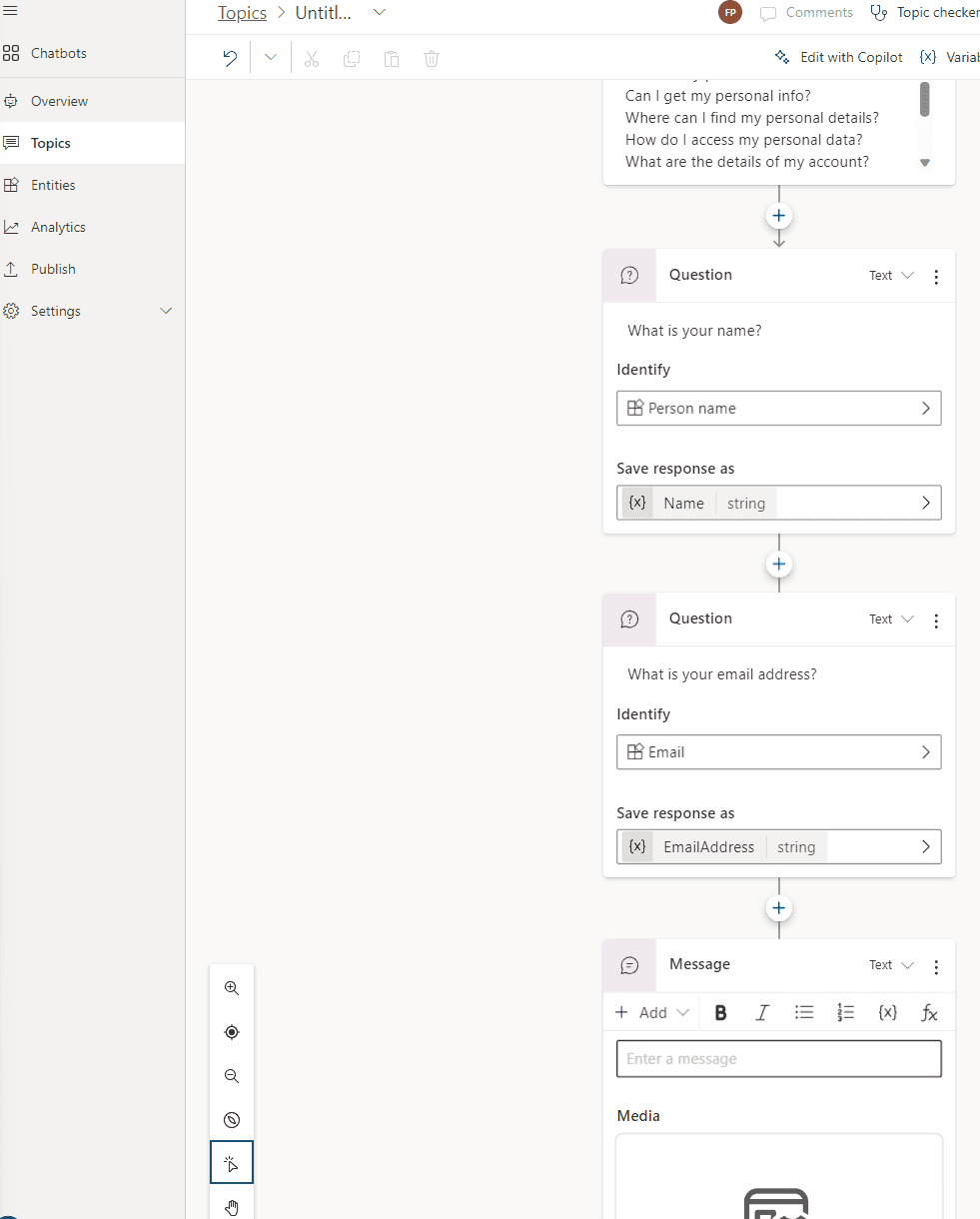Image resolution: width=980 pixels, height=1219 pixels.
Task: Open more options on Message node
Action: [x=936, y=966]
